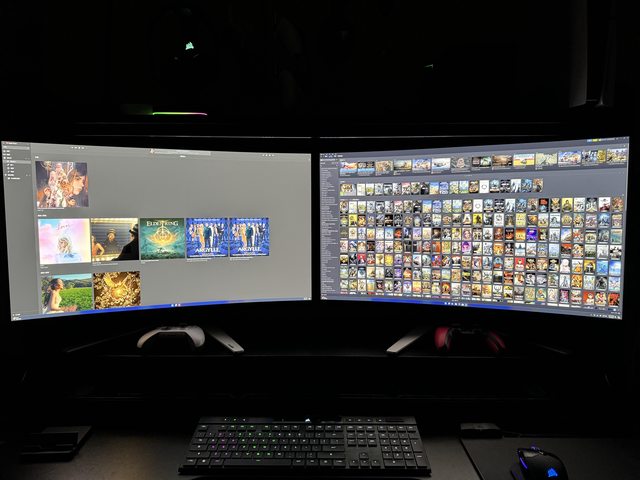Select first landscape thumbnail in right window's top row
This screenshot has height=480, width=640.
[348, 168]
